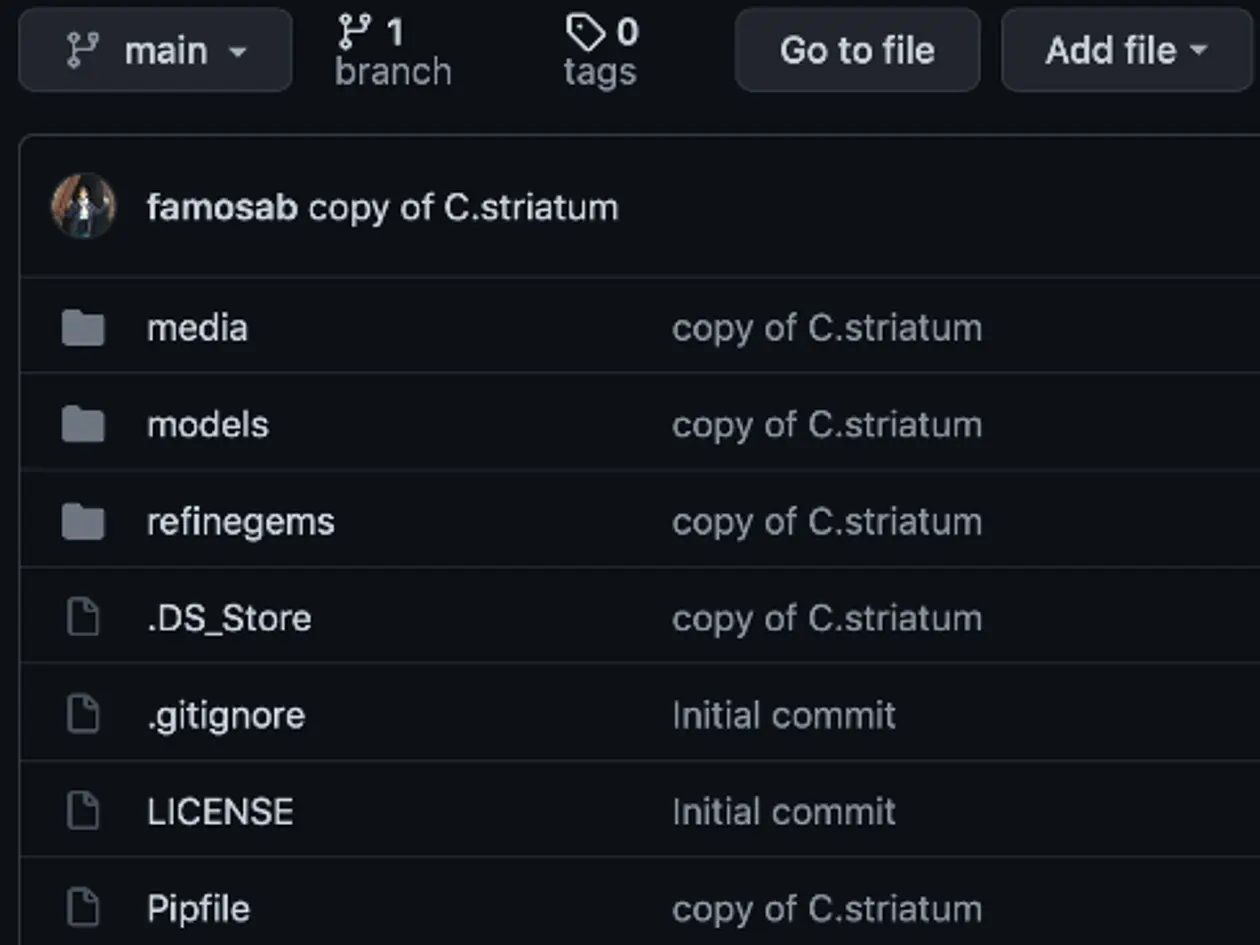The height and width of the screenshot is (945, 1260).
Task: Open the main branch selector dropdown
Action: click(155, 50)
